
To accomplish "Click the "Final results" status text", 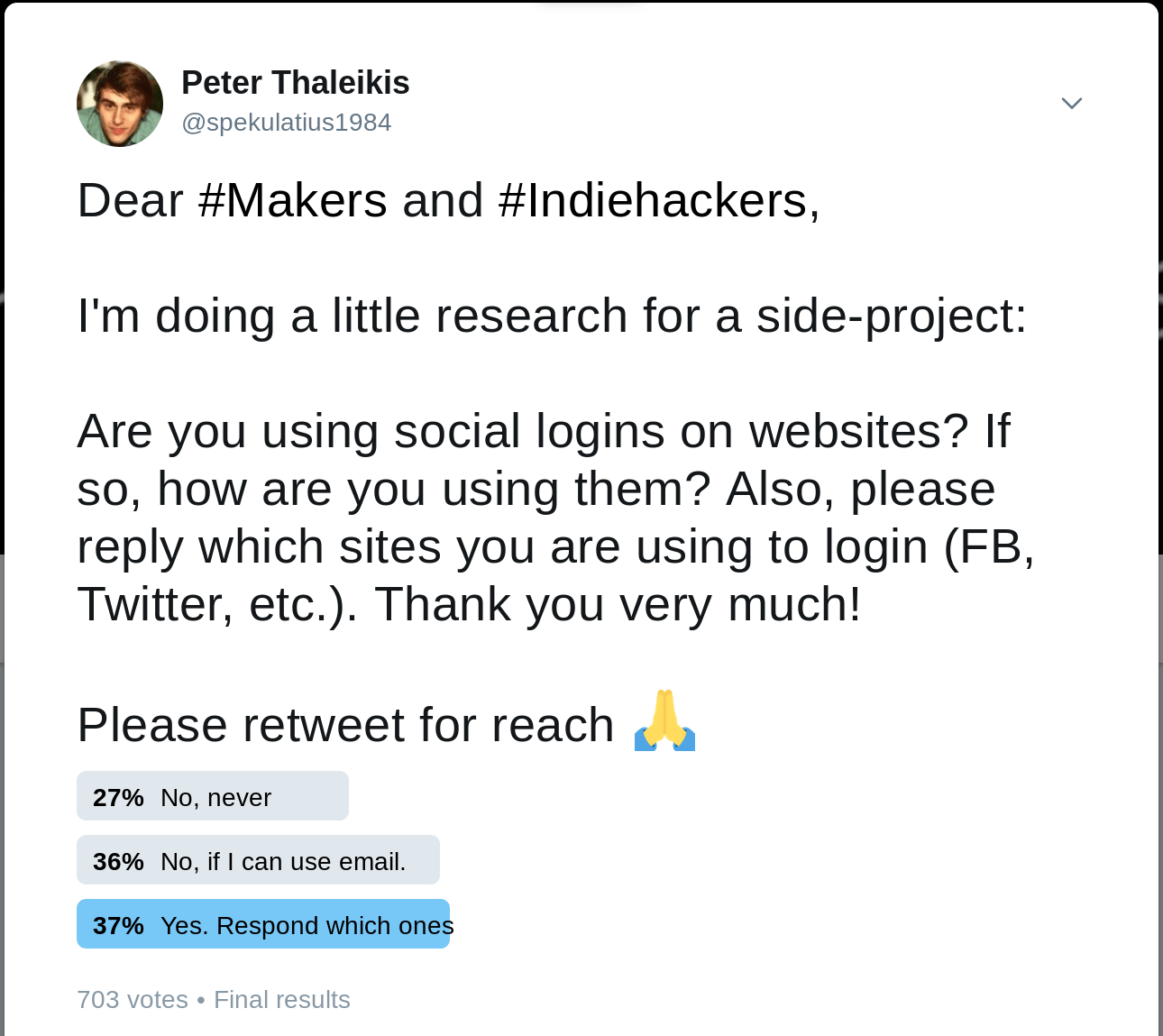I will click(281, 999).
